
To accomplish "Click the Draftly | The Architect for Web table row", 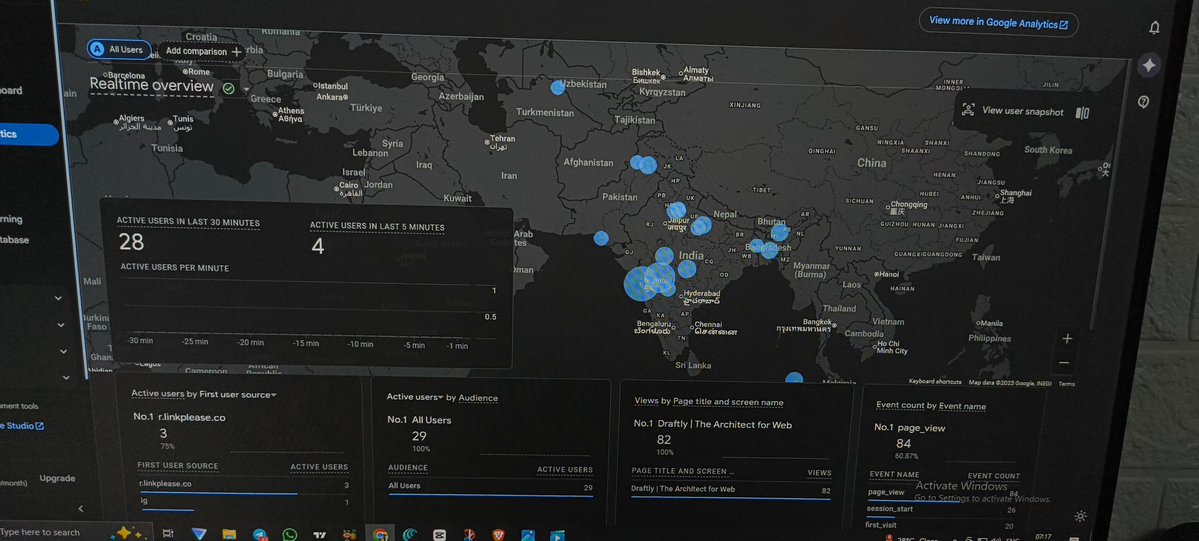I will click(731, 490).
